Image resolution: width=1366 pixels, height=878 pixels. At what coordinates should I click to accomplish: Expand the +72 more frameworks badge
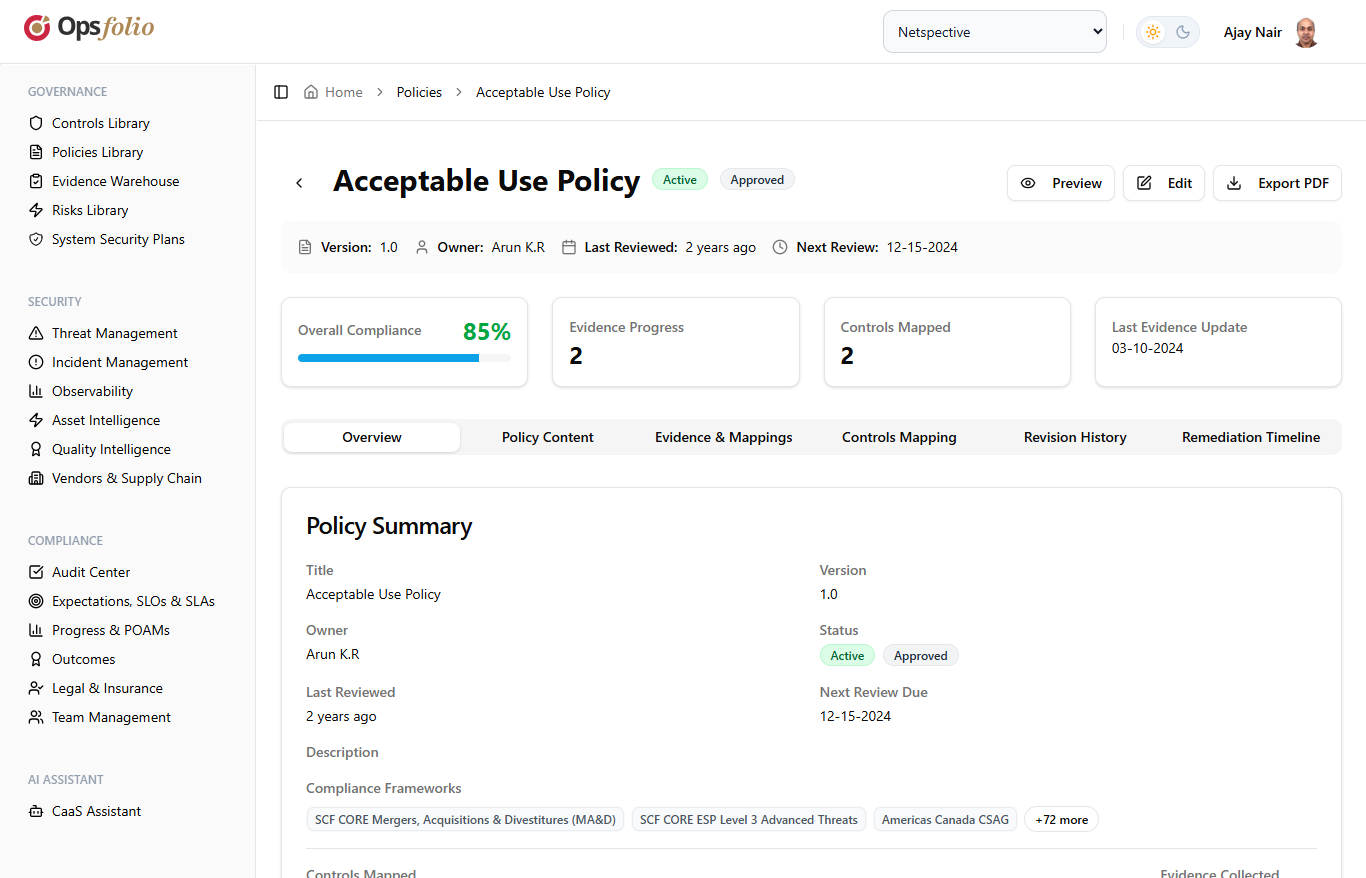click(x=1061, y=819)
